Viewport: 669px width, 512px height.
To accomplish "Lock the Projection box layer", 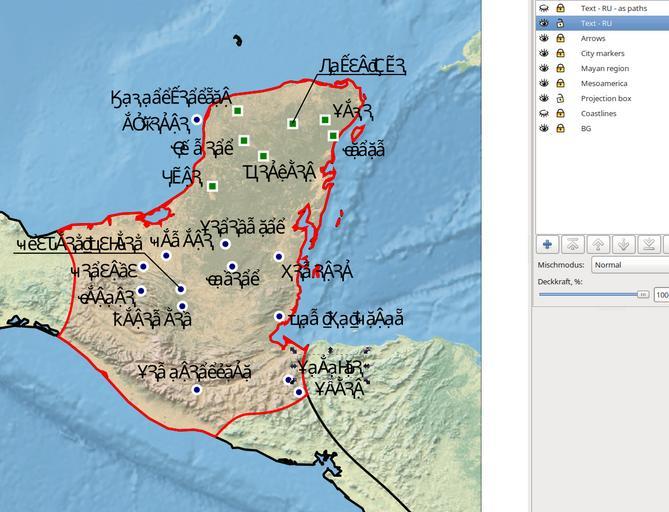I will [x=560, y=99].
